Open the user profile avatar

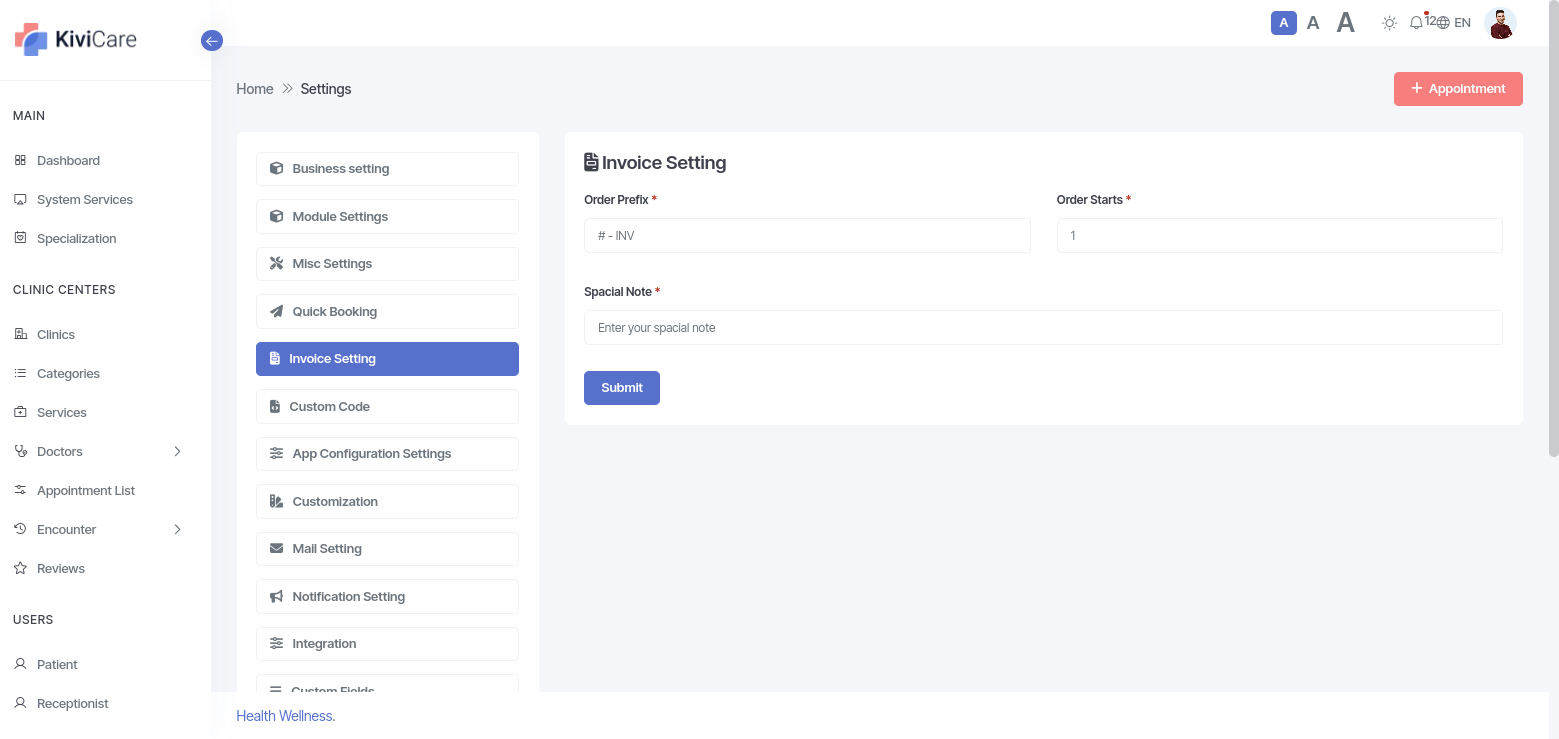point(1500,23)
